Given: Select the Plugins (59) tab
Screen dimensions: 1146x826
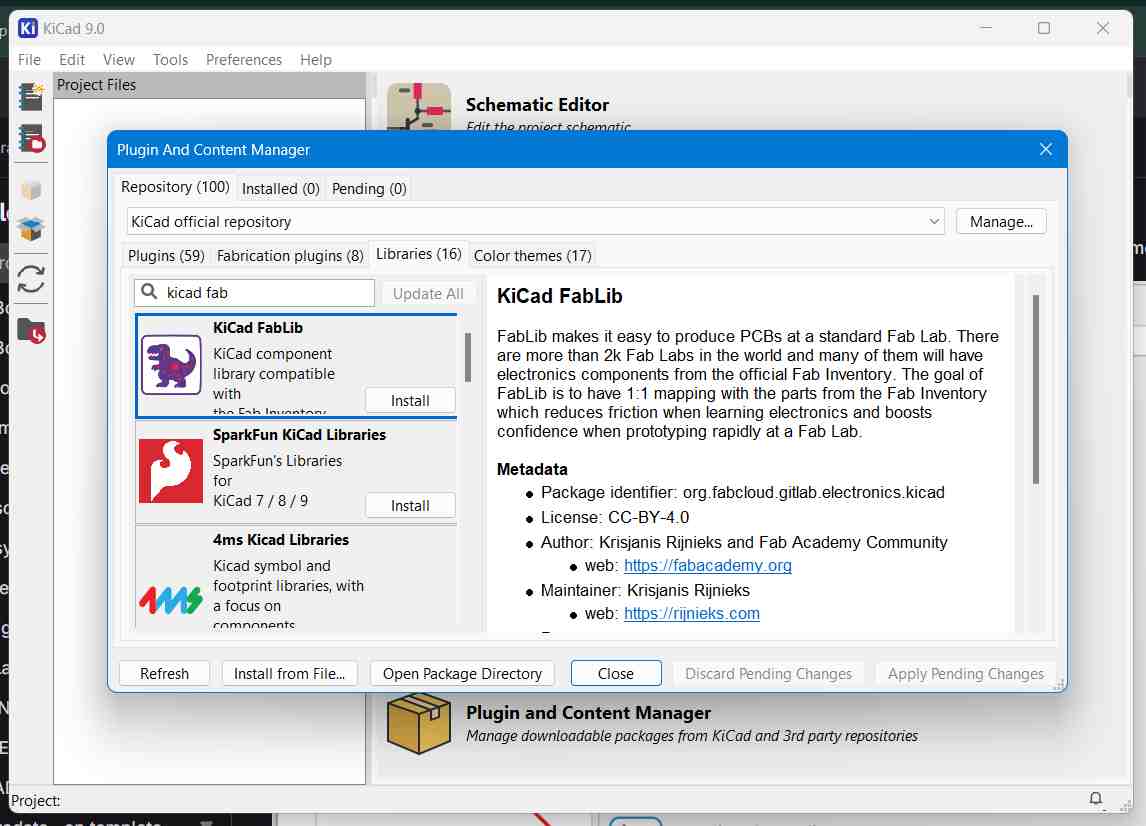Looking at the screenshot, I should 166,256.
